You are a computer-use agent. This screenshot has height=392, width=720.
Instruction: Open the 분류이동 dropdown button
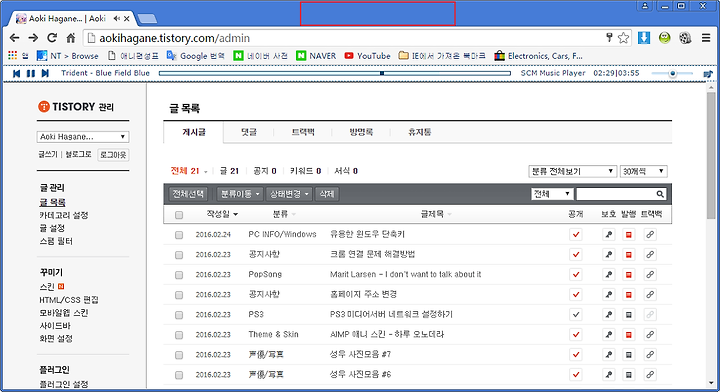coord(240,194)
